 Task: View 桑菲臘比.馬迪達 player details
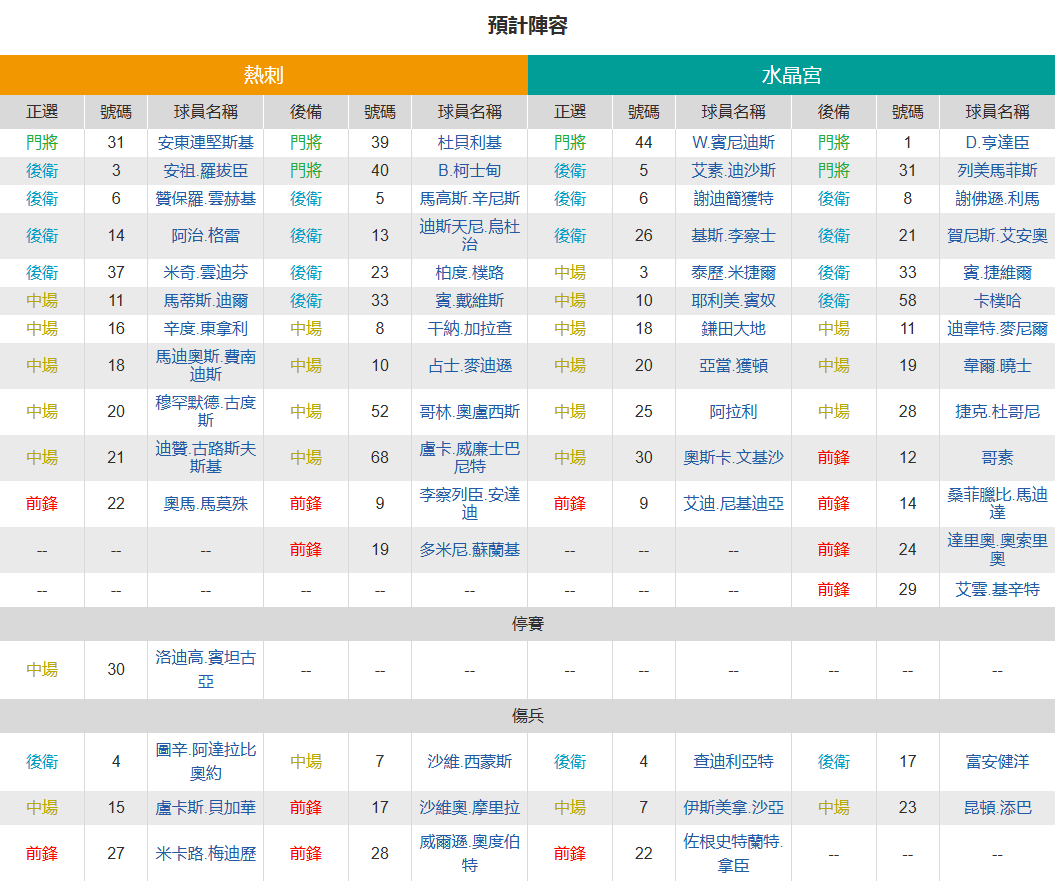point(997,503)
